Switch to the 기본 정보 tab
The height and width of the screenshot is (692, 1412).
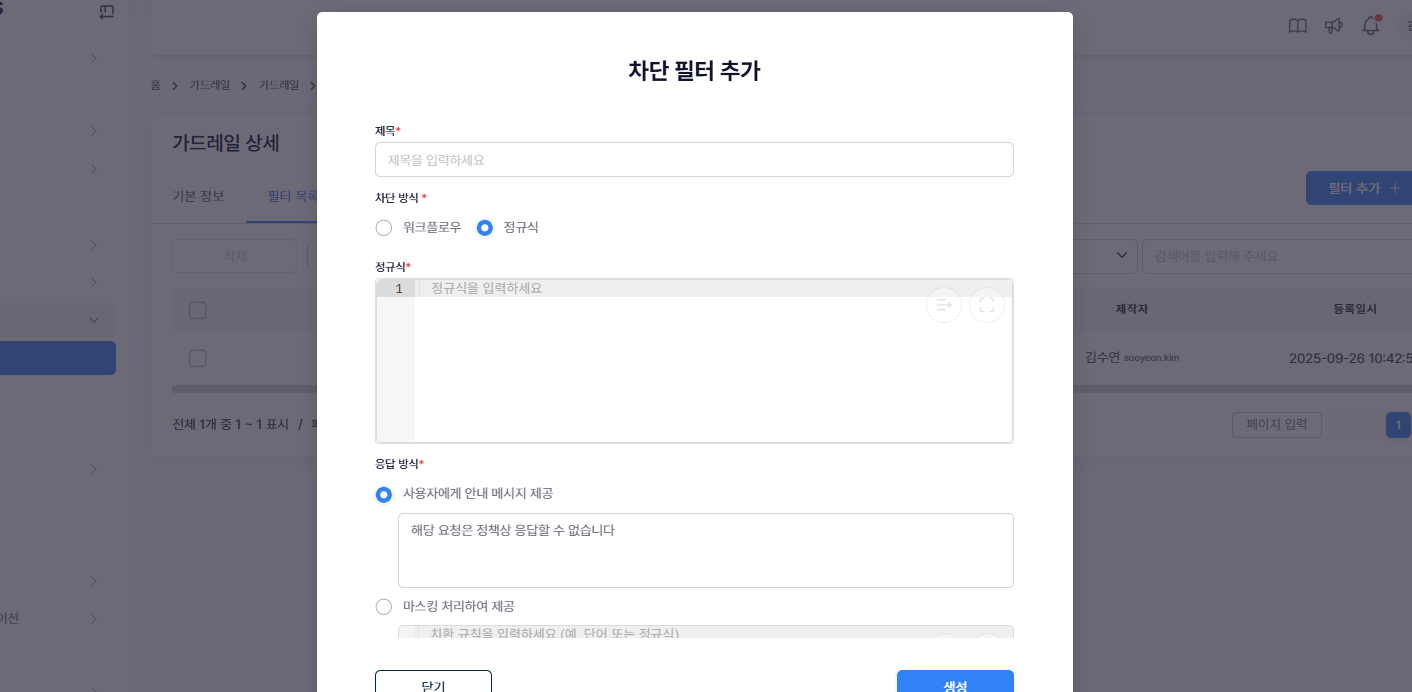pyautogui.click(x=198, y=196)
